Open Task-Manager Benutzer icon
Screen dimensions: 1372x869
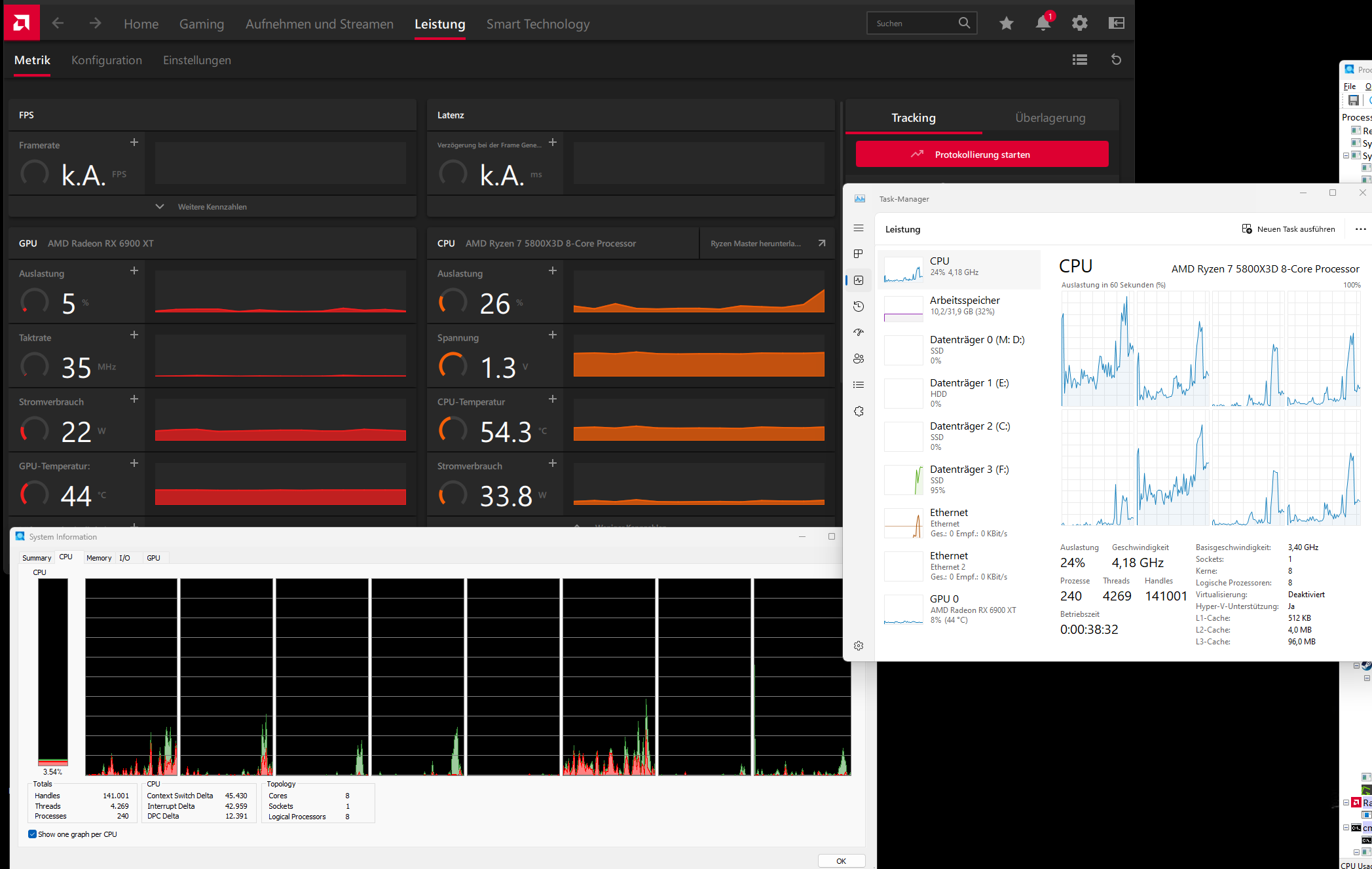point(859,359)
